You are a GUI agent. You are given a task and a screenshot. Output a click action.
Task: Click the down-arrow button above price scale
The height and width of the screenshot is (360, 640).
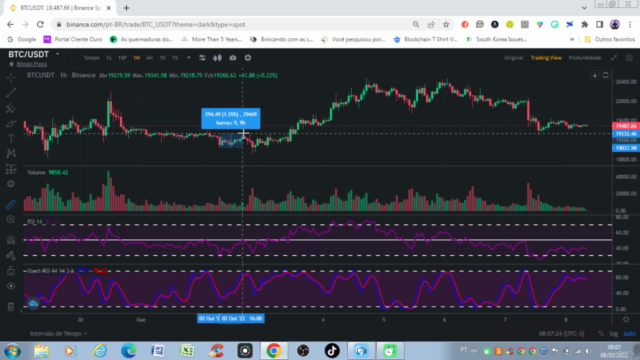(595, 75)
